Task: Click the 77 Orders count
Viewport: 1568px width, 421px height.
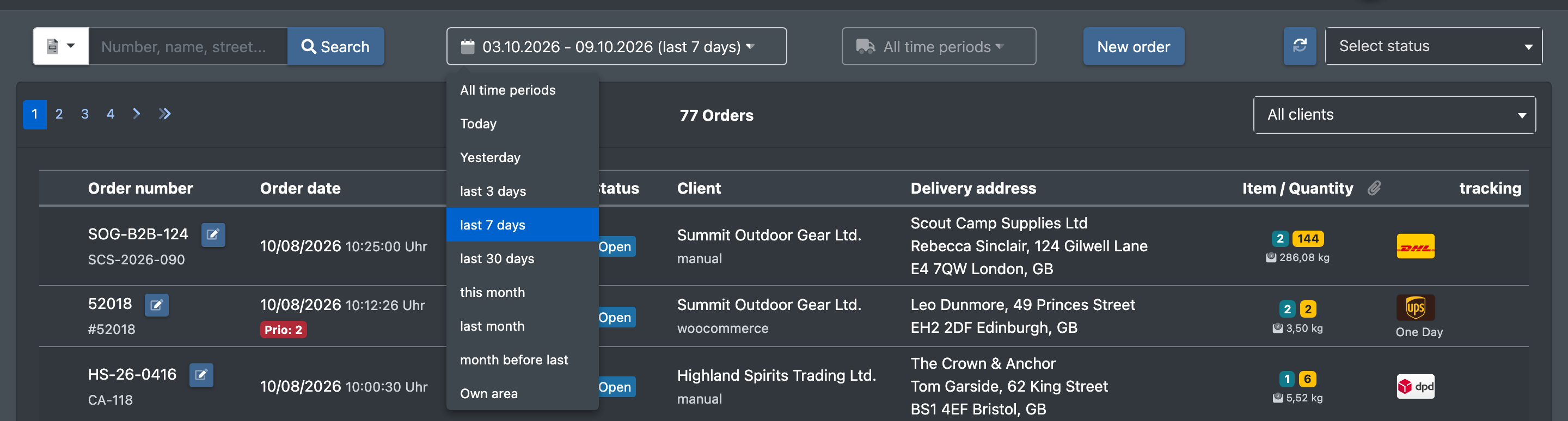Action: [x=716, y=116]
